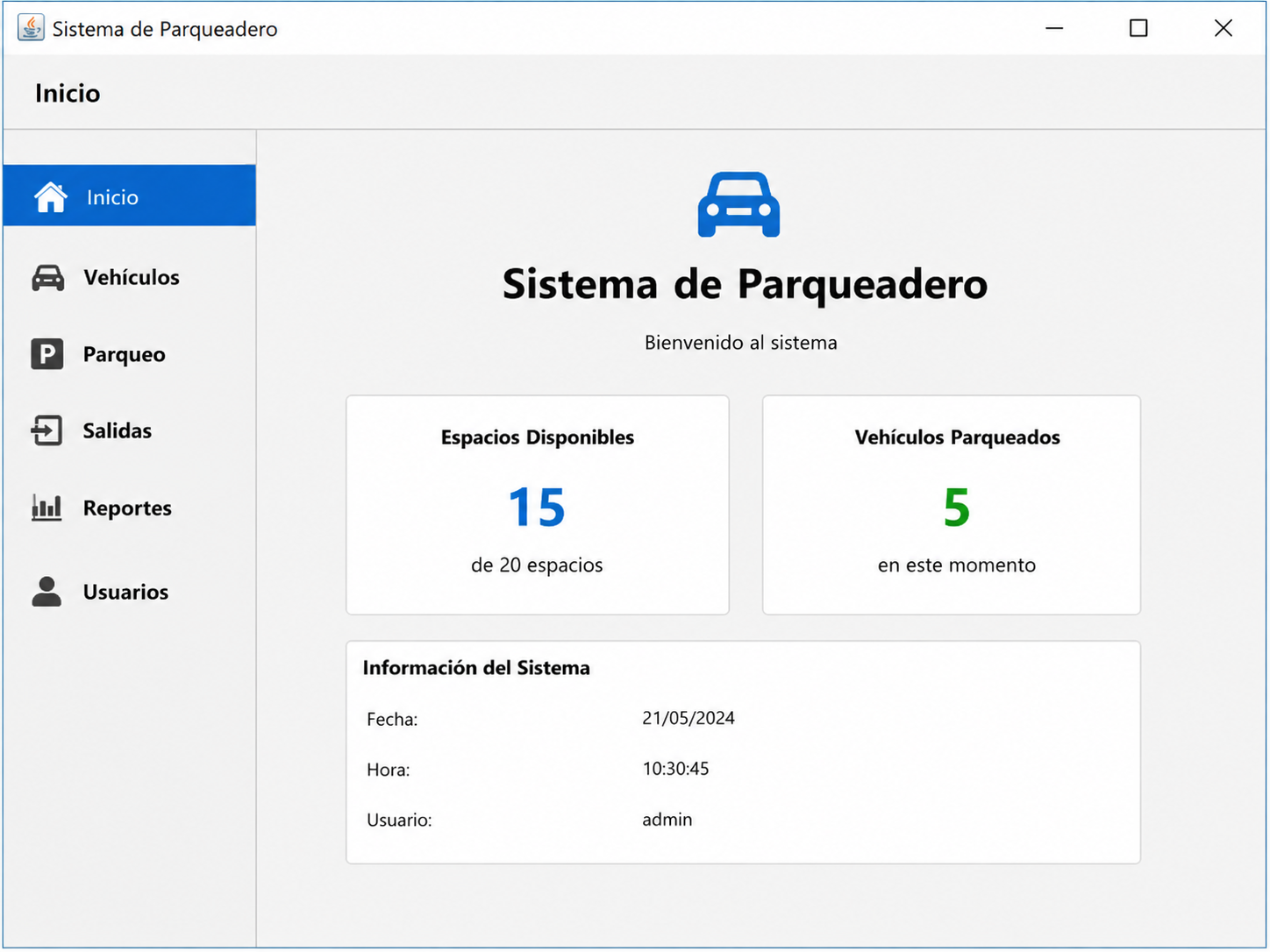Click the Vehículos Parqueados card heading
Screen dimensions: 1270x952
click(958, 437)
